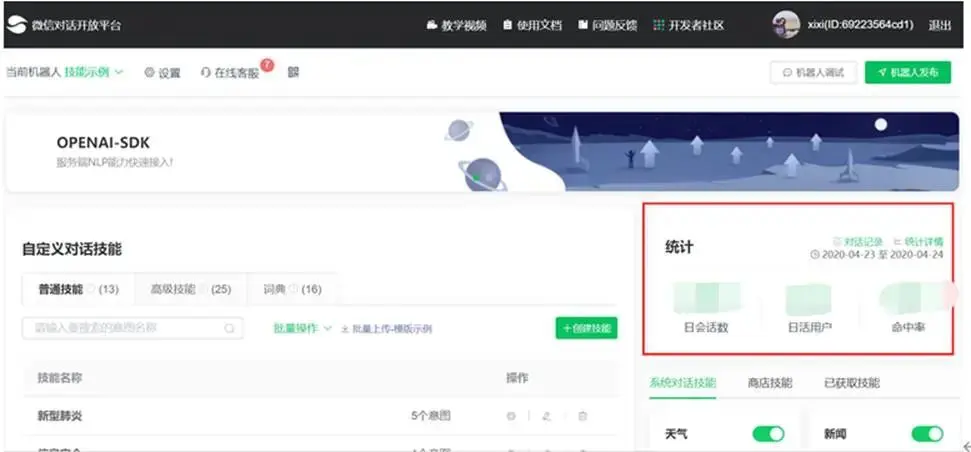Open 教学视频 tutorial videos link

pos(456,25)
